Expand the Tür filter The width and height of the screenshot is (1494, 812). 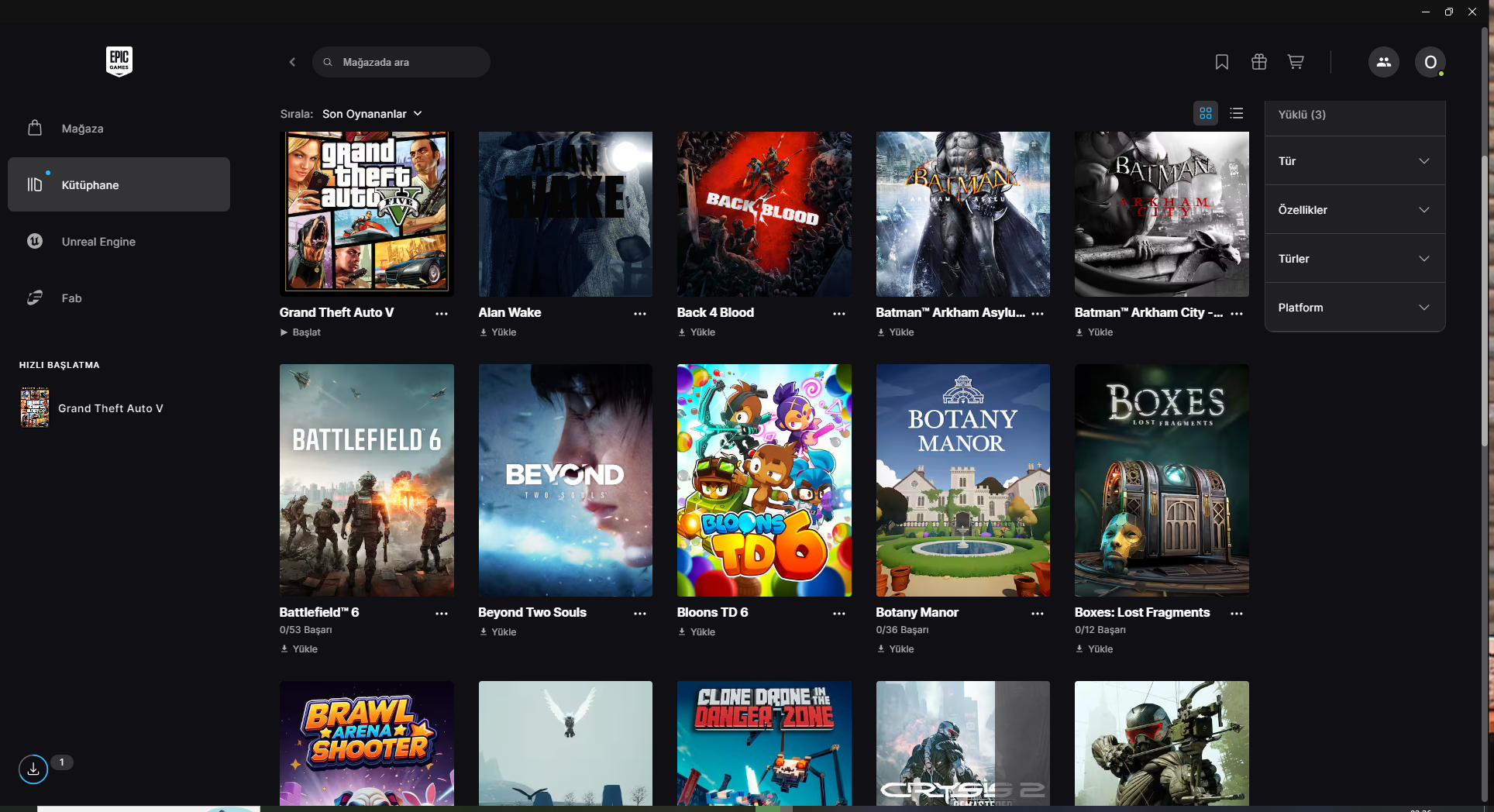pyautogui.click(x=1355, y=161)
